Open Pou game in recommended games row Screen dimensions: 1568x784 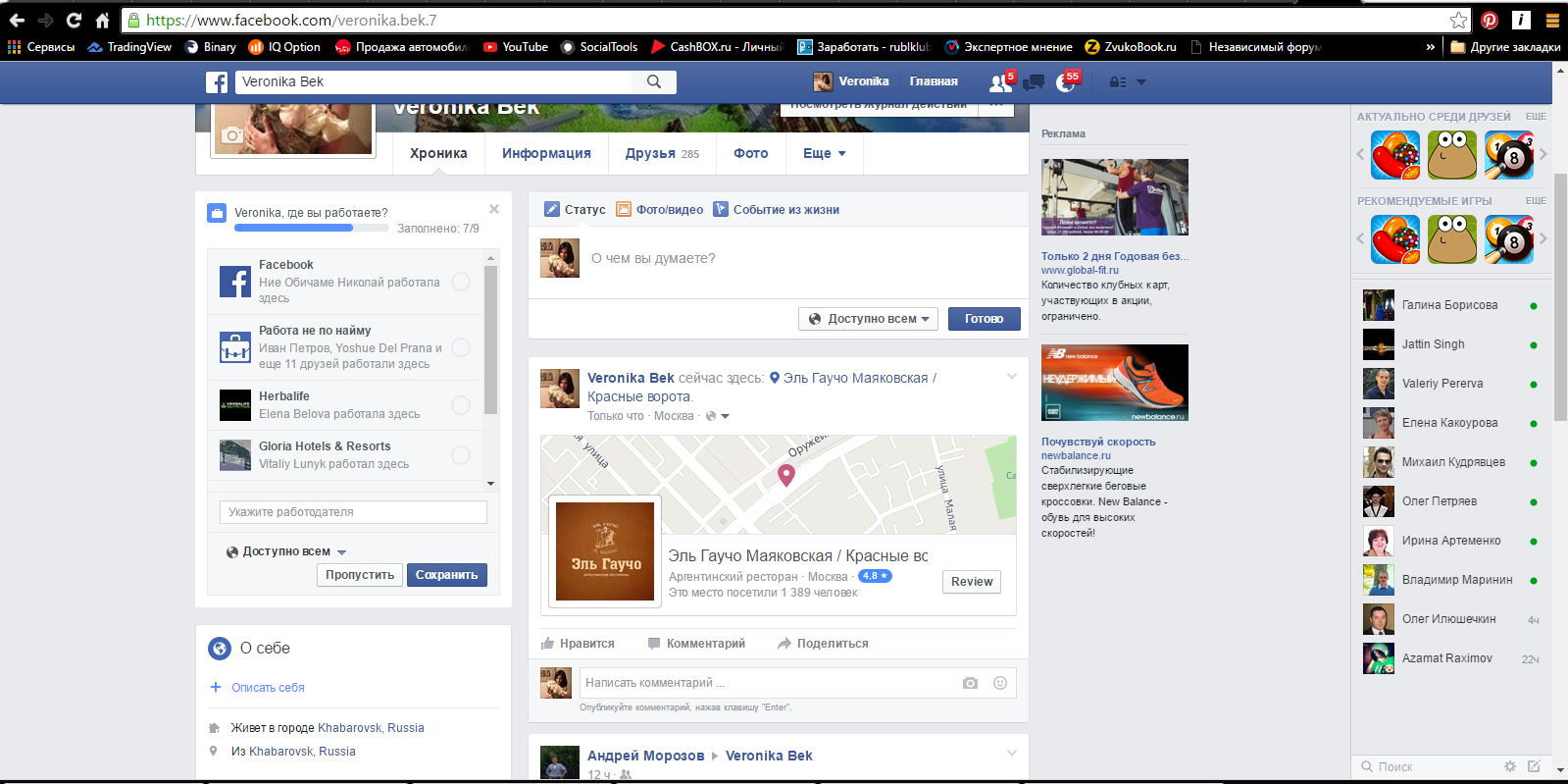pos(1452,238)
